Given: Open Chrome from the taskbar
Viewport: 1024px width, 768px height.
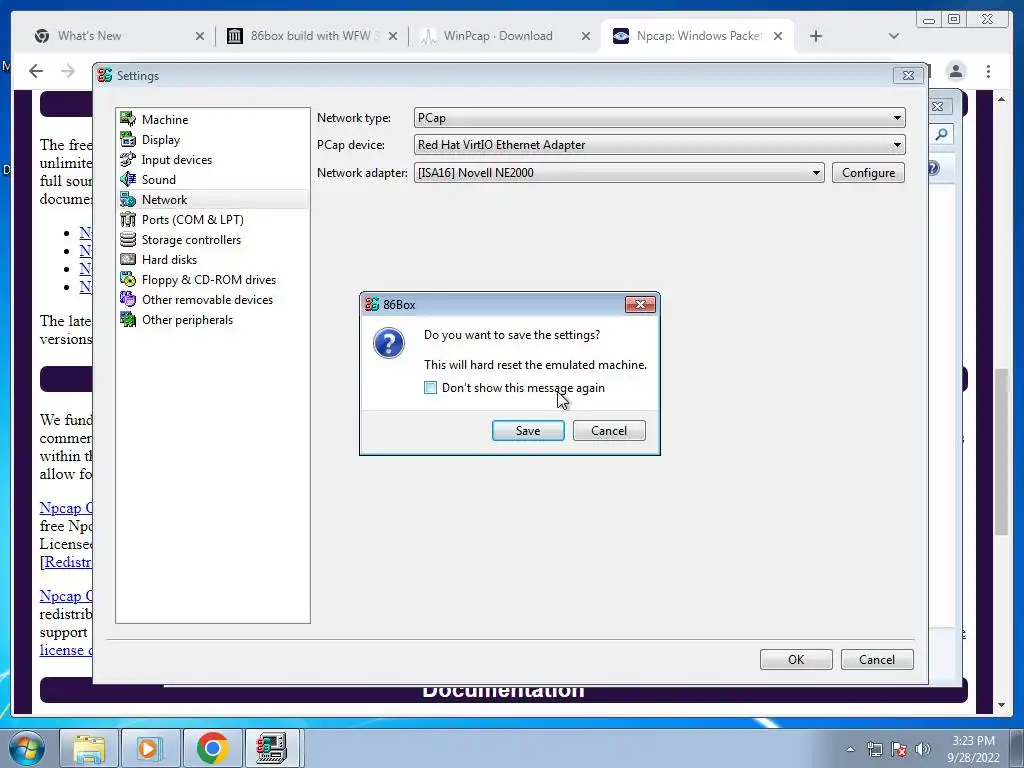Looking at the screenshot, I should coord(212,748).
